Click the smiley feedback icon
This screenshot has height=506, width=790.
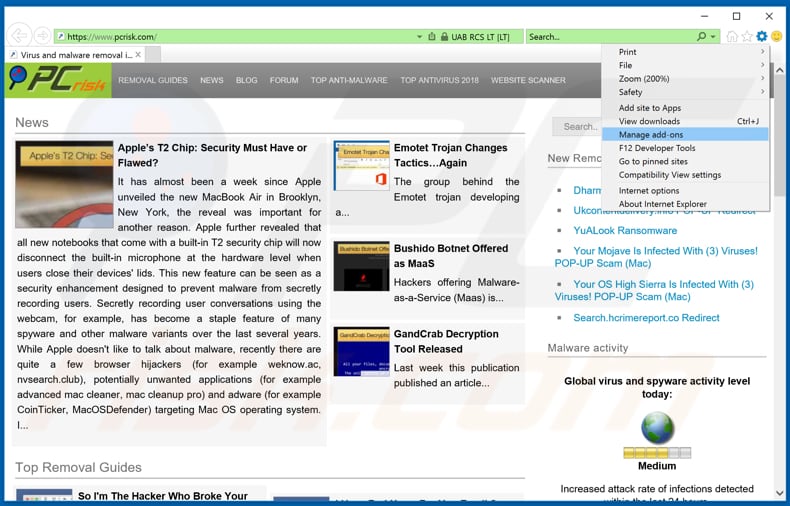777,37
